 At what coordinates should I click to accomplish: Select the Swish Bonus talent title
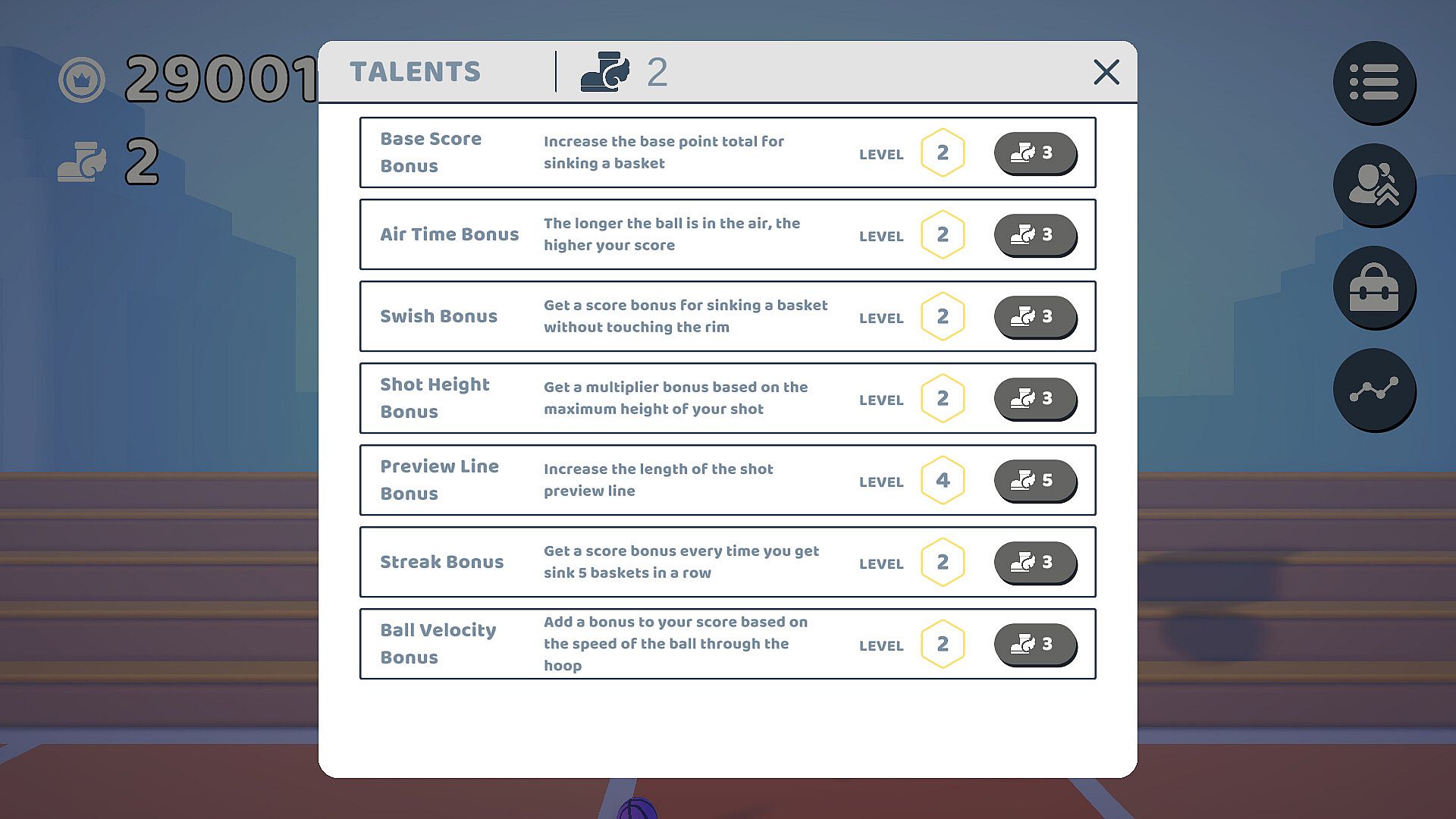[x=438, y=316]
